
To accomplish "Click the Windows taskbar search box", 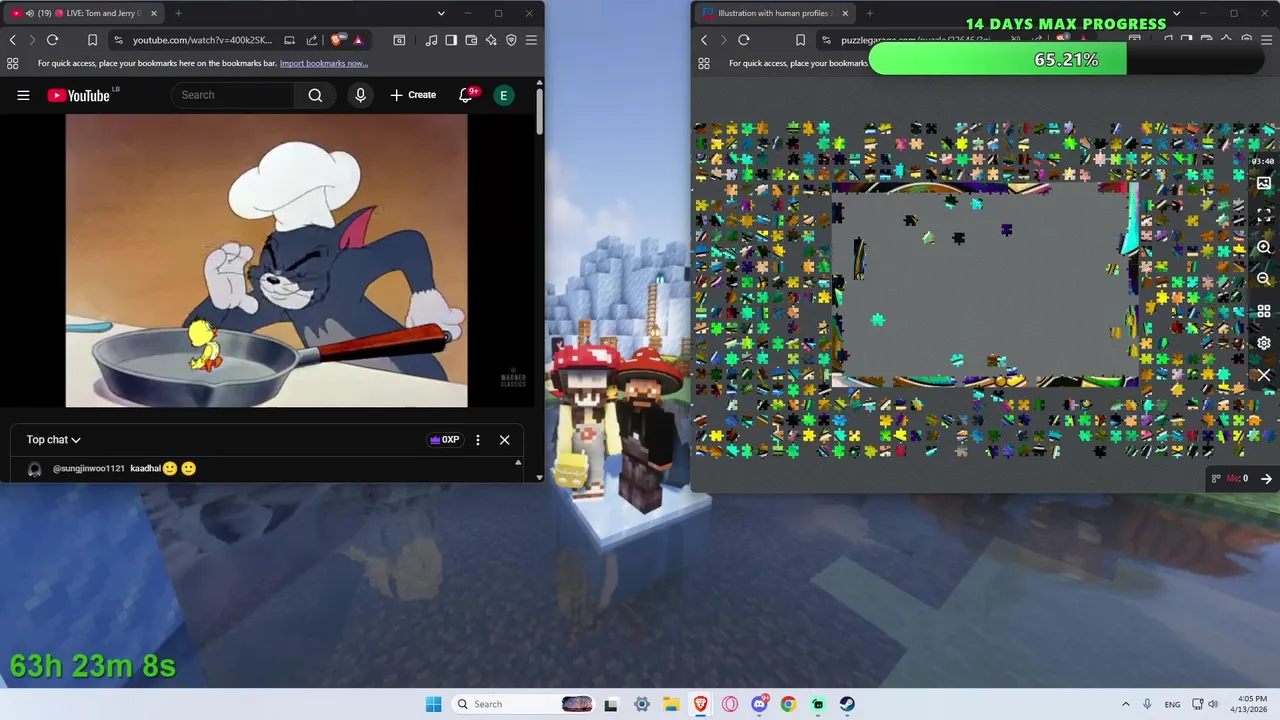I will (x=524, y=704).
